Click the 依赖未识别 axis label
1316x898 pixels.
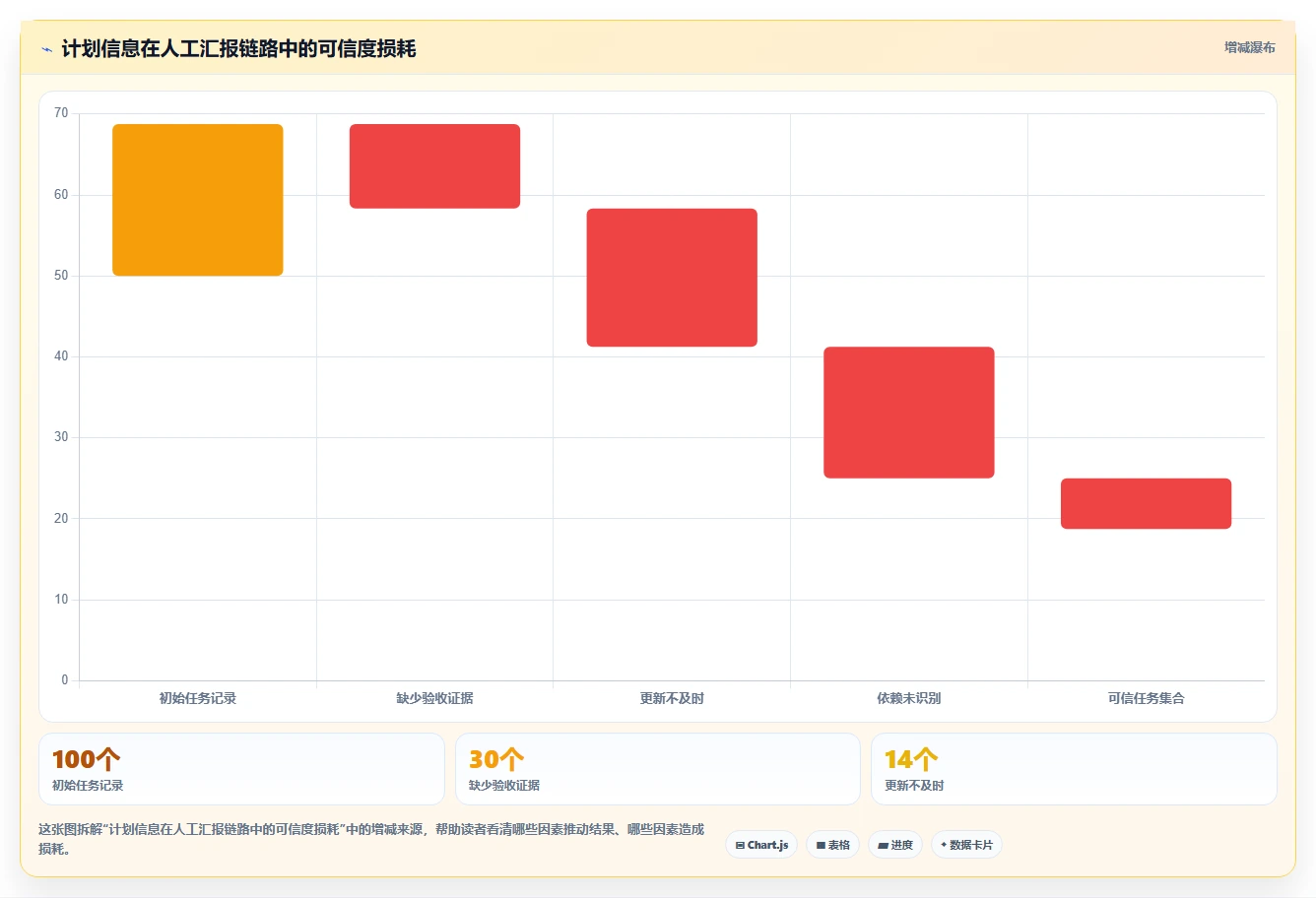coord(909,698)
